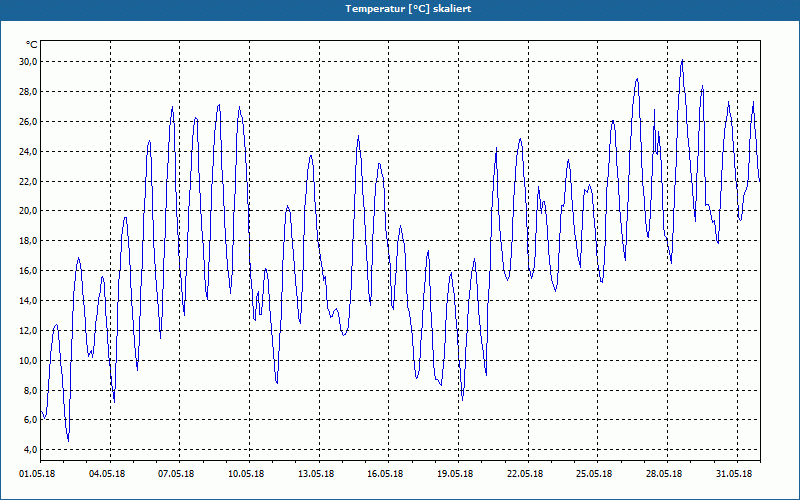The image size is (800, 500).
Task: Click the date label 04.05.18
Action: click(x=107, y=474)
